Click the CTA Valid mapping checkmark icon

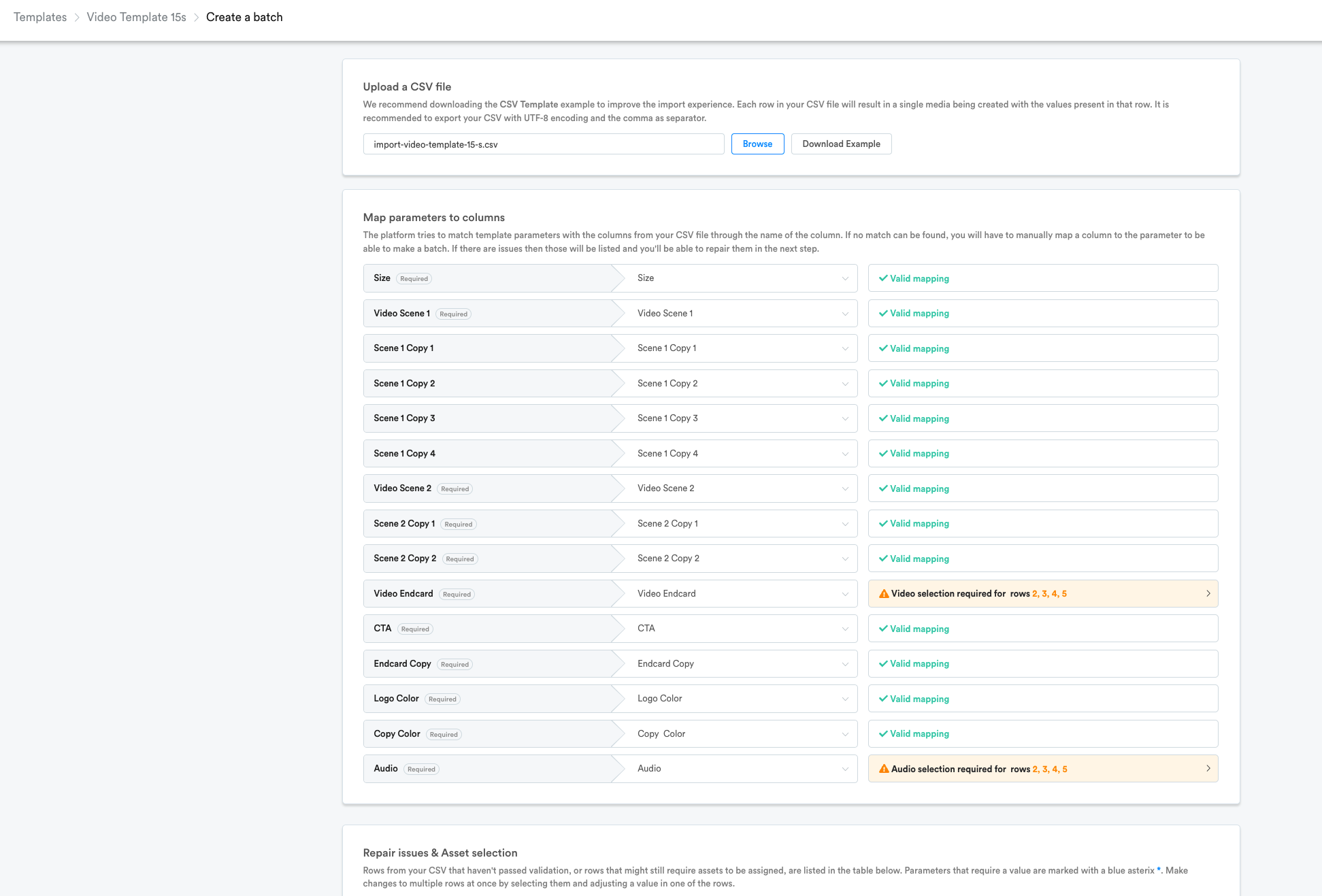coord(882,629)
